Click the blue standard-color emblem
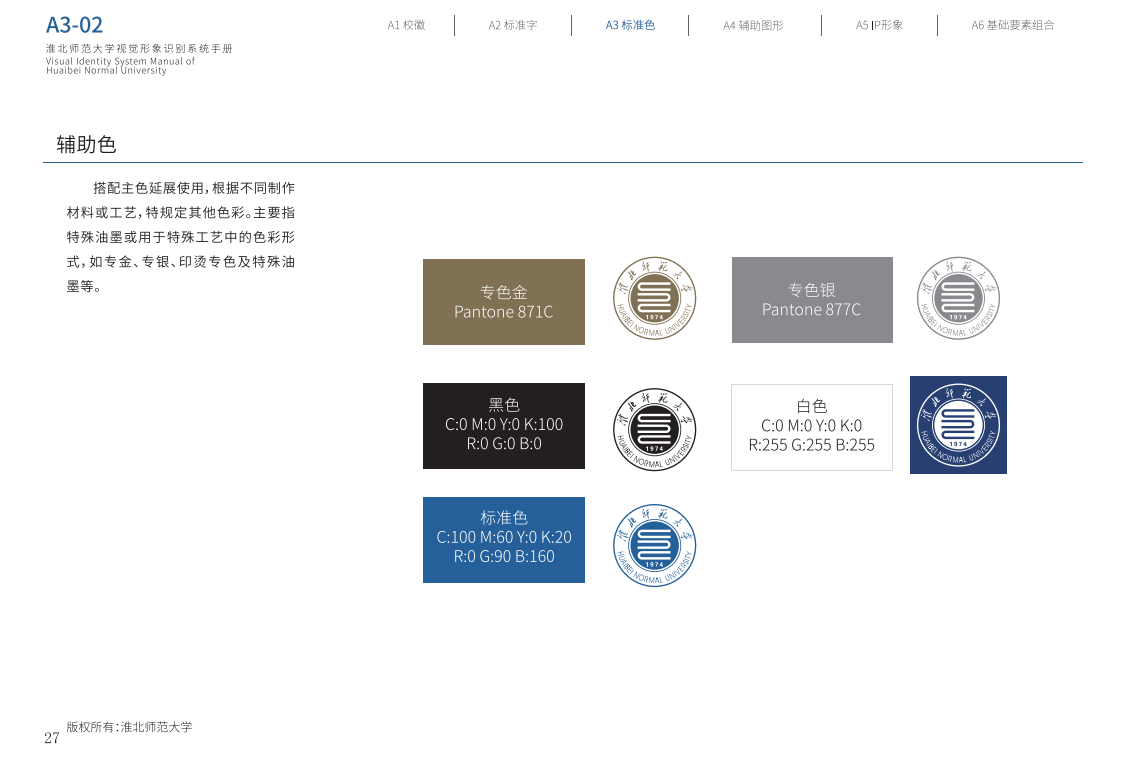This screenshot has height=763, width=1134. (655, 545)
